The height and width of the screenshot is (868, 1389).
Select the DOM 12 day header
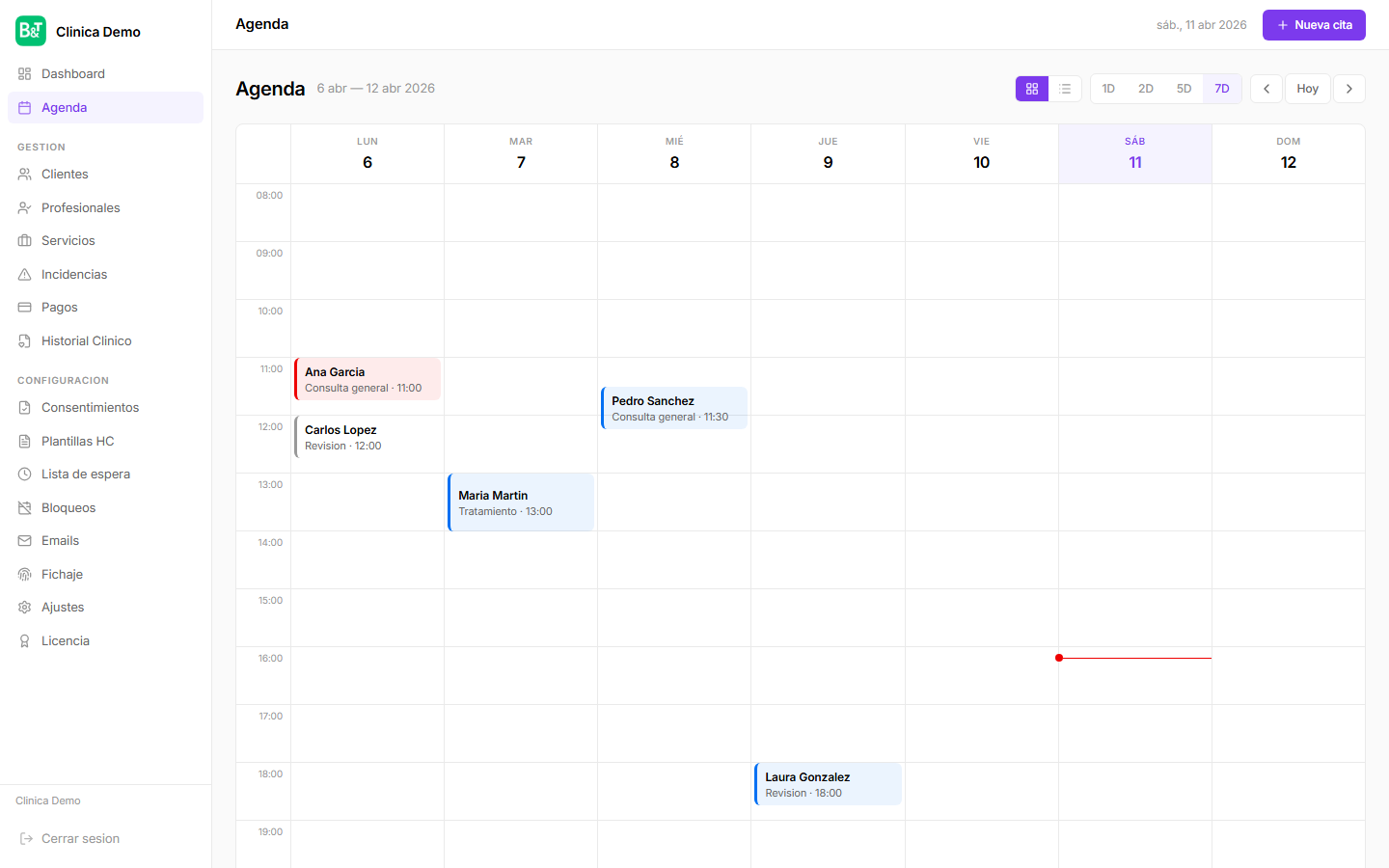click(x=1289, y=154)
